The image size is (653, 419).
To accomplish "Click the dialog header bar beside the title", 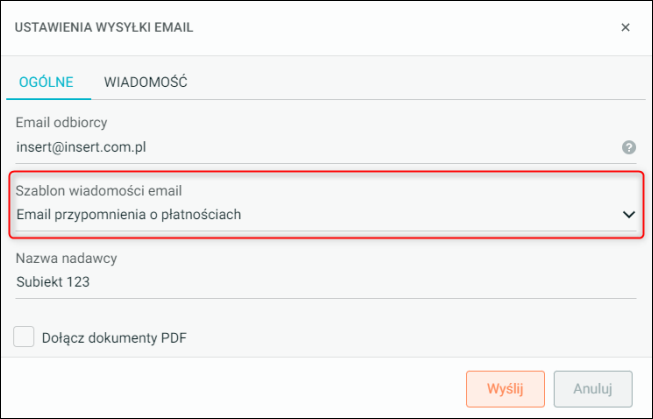I will 400,27.
